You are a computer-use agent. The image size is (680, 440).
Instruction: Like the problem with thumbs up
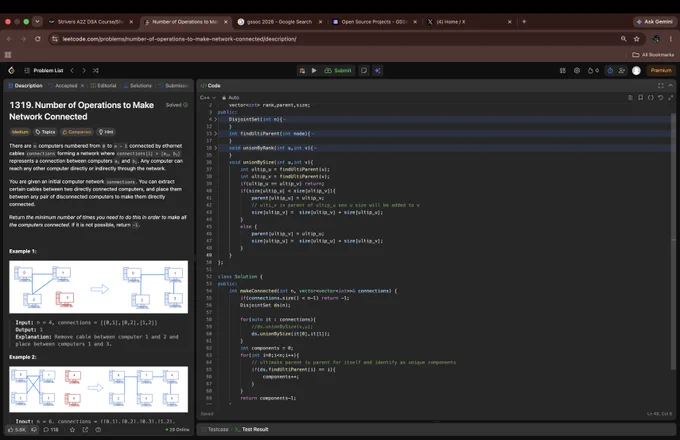click(16, 430)
